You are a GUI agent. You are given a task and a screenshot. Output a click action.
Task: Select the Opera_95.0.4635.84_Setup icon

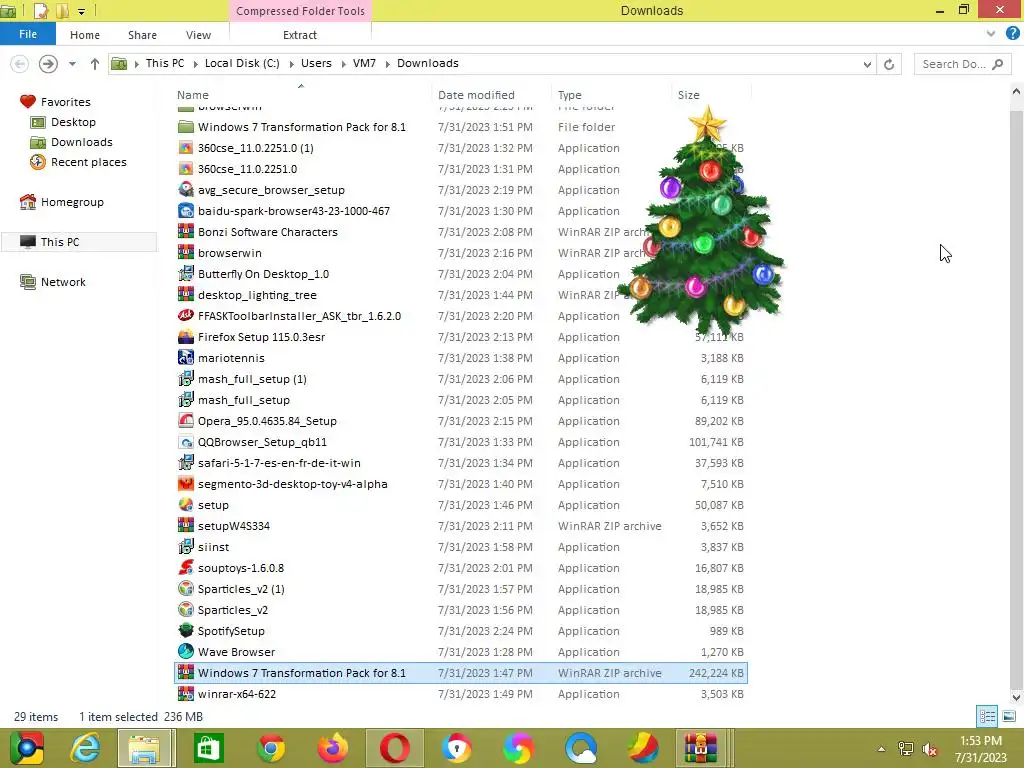coord(185,421)
